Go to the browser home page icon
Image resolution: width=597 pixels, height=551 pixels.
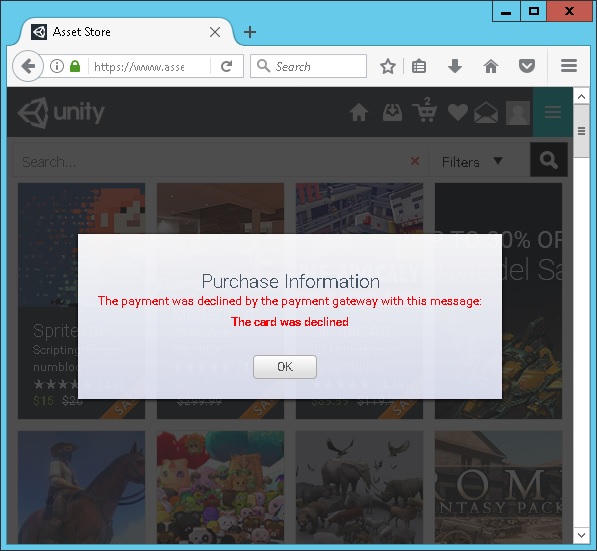(491, 66)
